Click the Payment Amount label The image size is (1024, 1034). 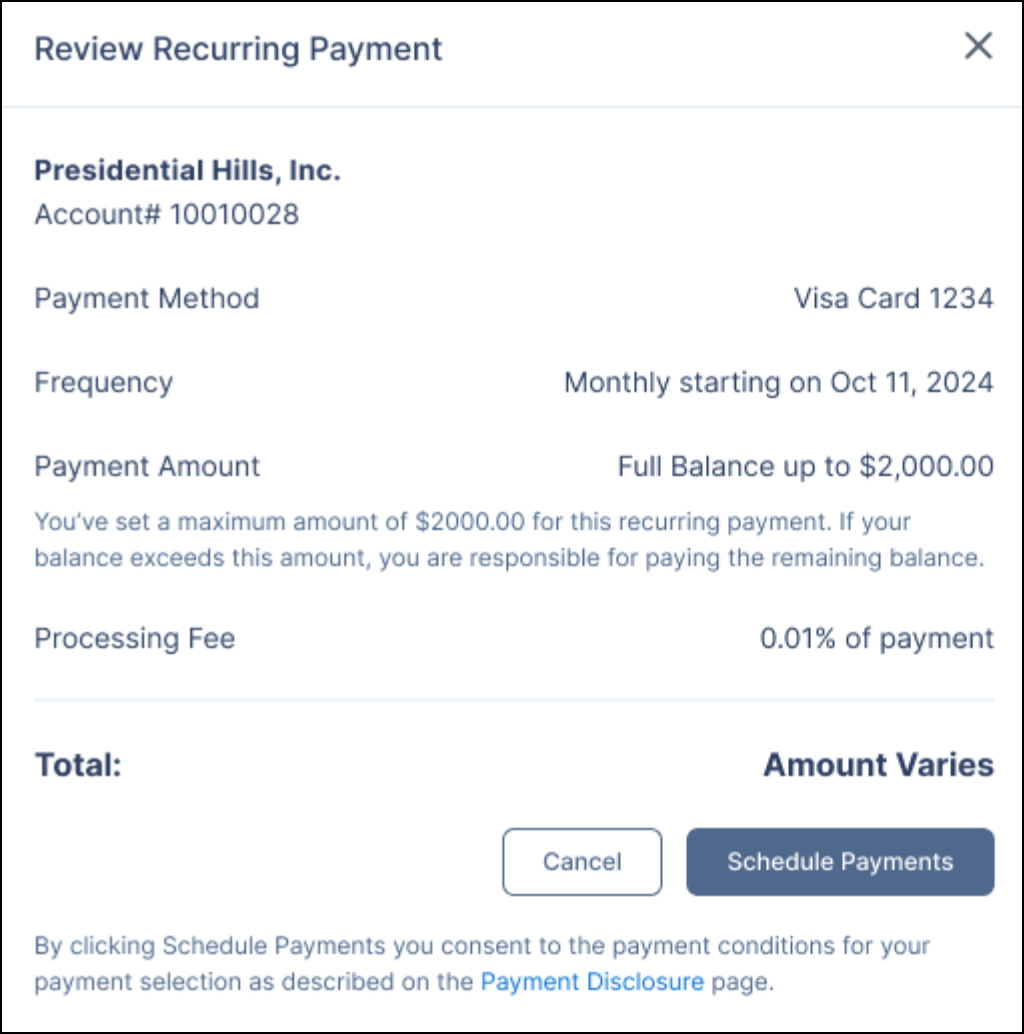click(147, 466)
